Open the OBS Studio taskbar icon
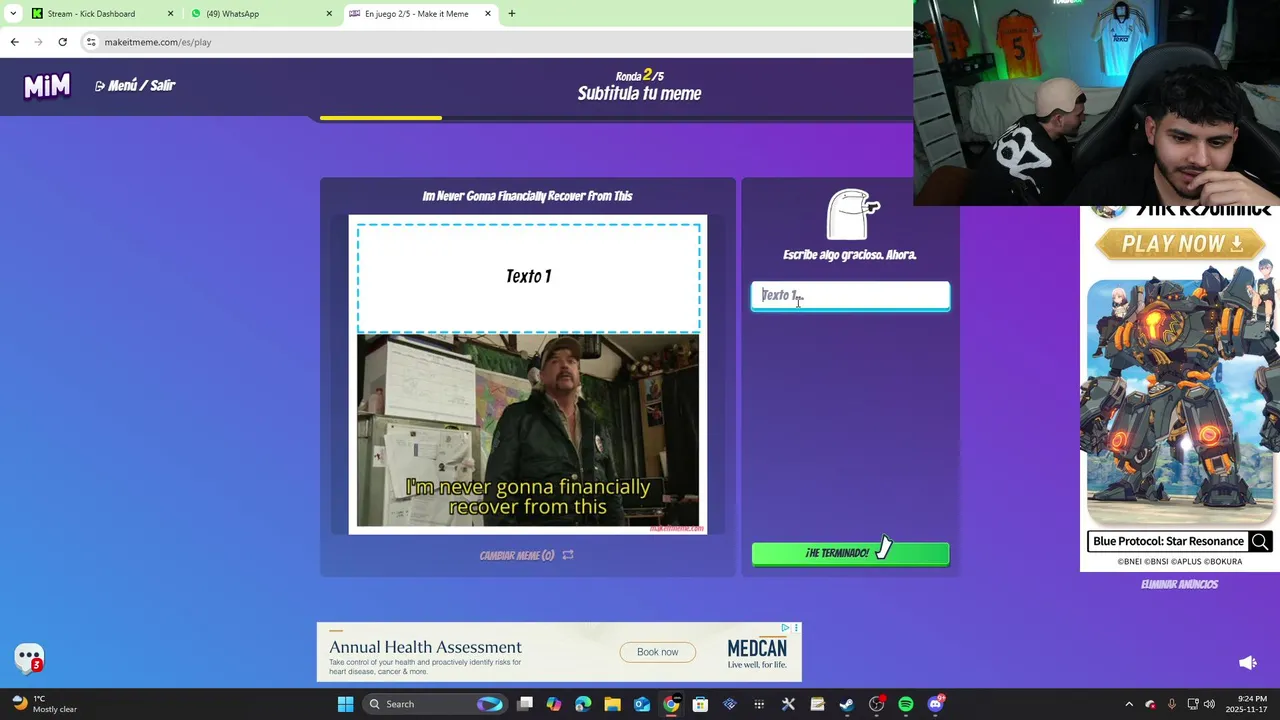 [876, 704]
